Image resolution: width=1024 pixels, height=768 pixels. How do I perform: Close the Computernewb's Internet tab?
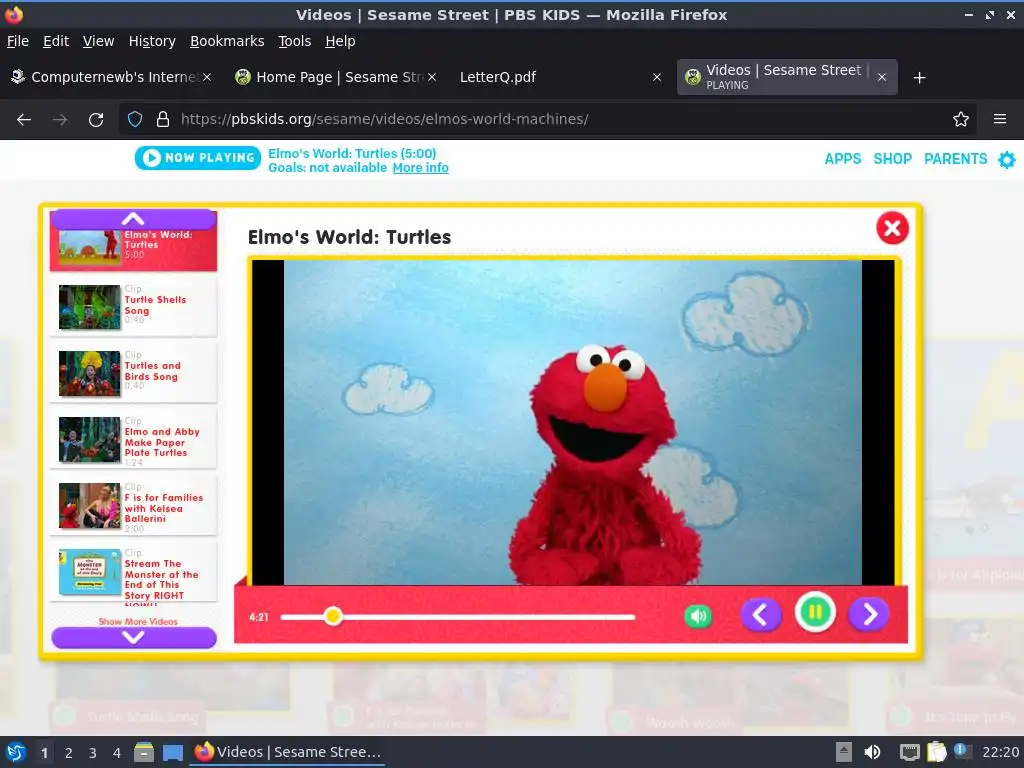(206, 77)
